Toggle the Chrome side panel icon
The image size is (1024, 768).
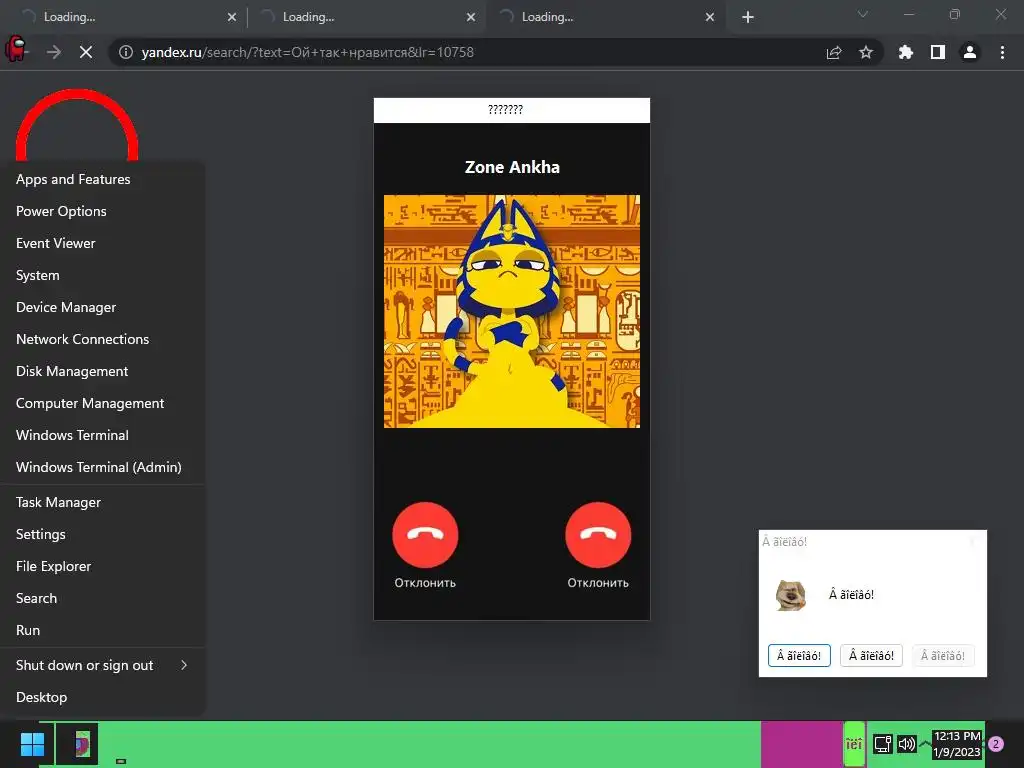(x=938, y=52)
